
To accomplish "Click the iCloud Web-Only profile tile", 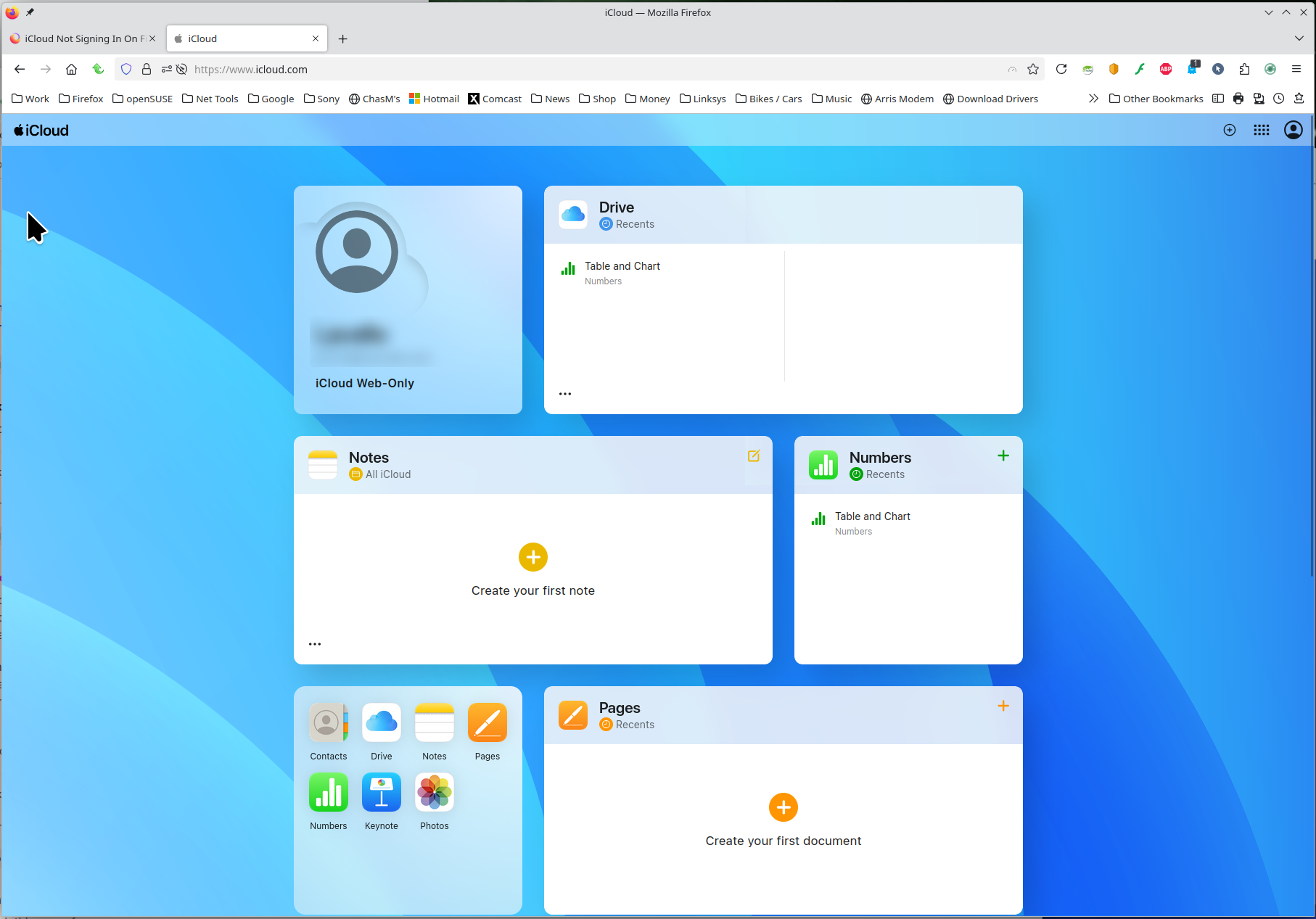I will coord(408,300).
